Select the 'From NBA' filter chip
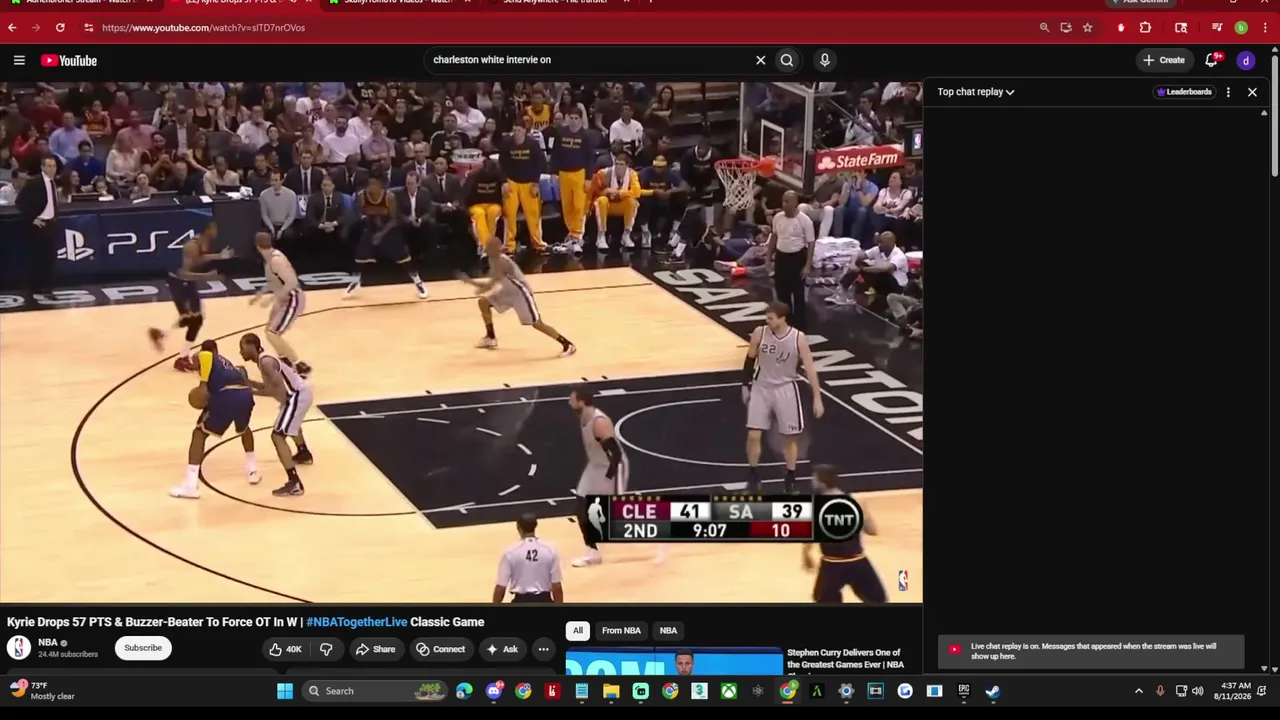Image resolution: width=1280 pixels, height=720 pixels. tap(621, 631)
